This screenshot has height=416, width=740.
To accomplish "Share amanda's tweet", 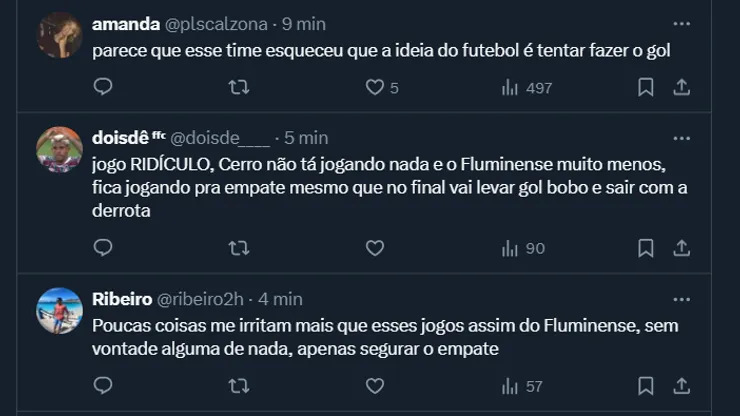I will click(681, 87).
